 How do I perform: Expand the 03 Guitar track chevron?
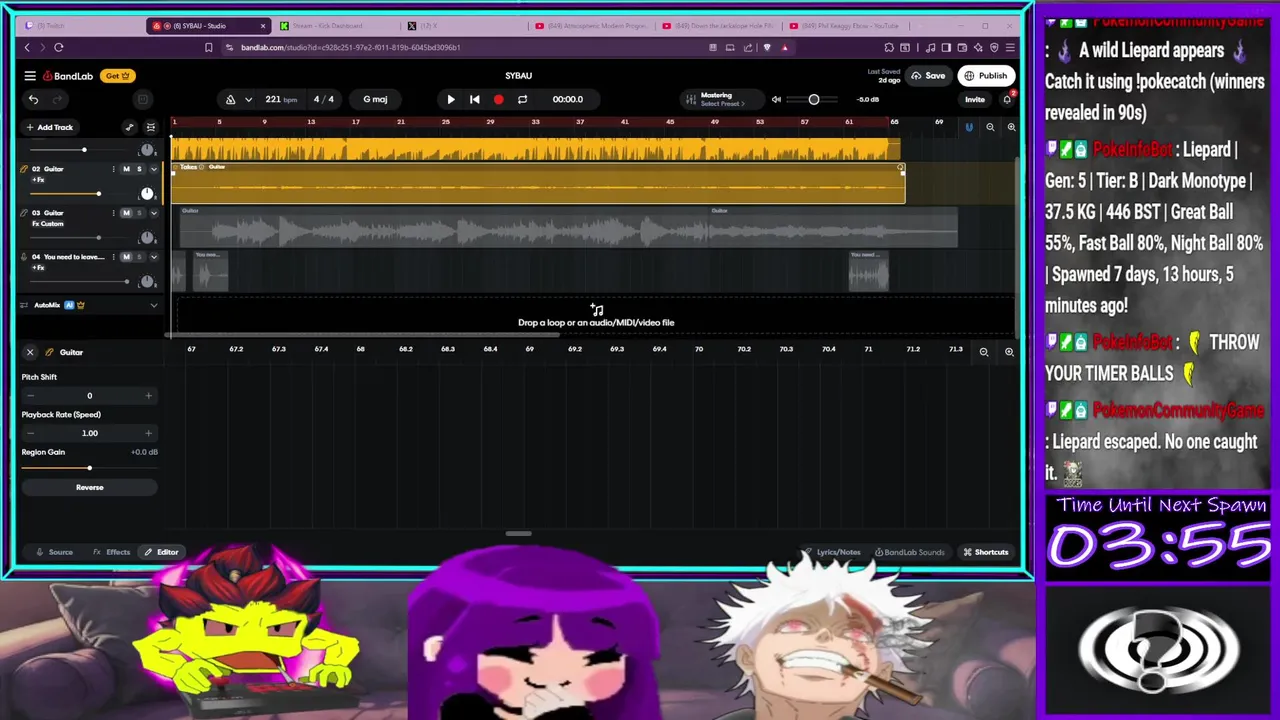coord(153,213)
